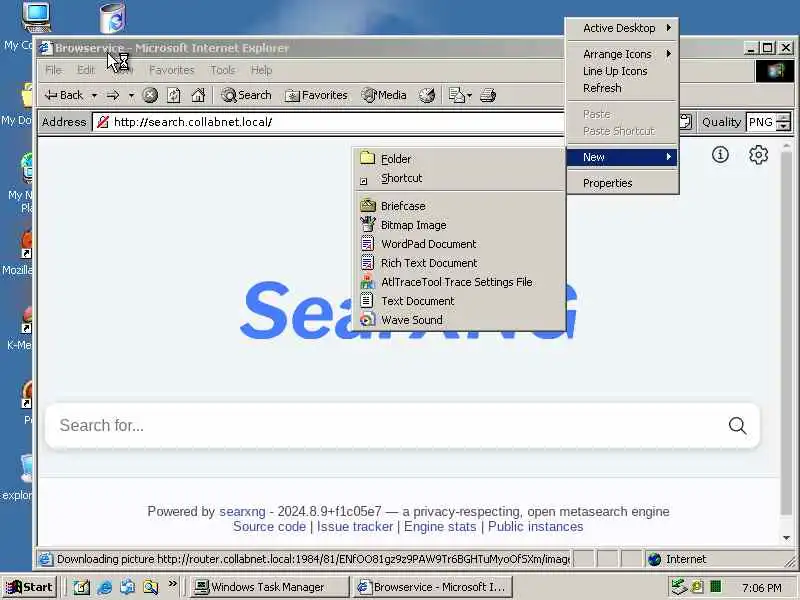Open SearXNG preferences gear icon
This screenshot has height=600, width=800.
click(758, 155)
